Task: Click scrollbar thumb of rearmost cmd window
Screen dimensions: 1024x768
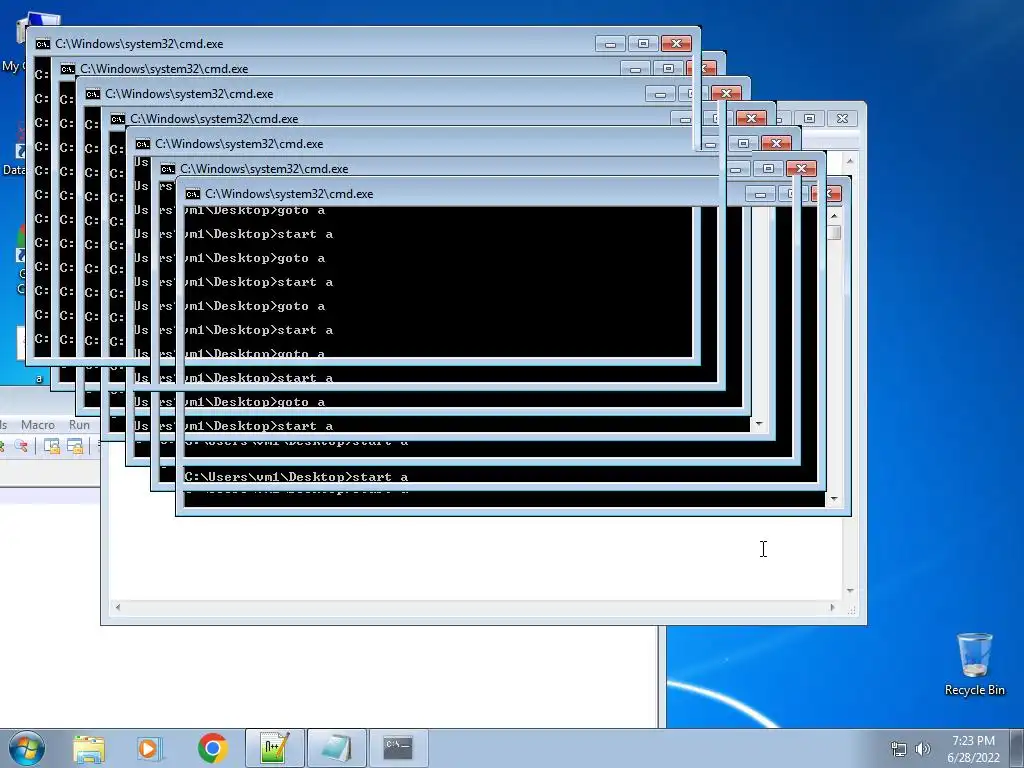Action: coord(834,232)
